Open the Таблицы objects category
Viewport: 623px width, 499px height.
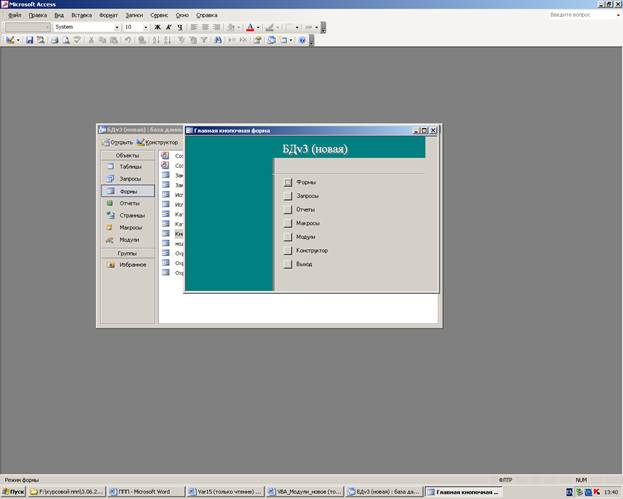click(x=129, y=166)
